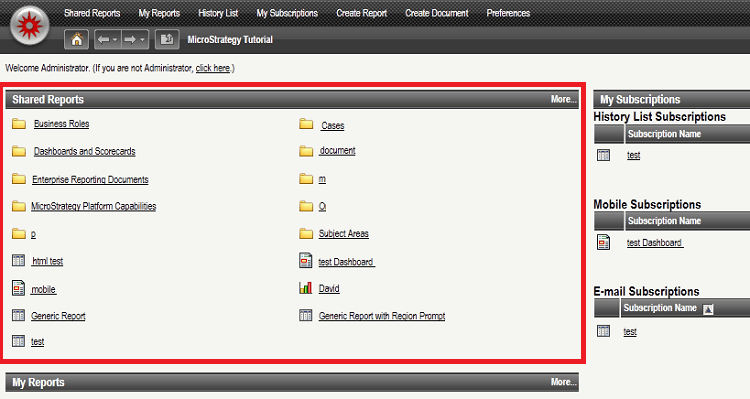Viewport: 750px width, 399px height.
Task: Open Preferences in top menu
Action: pos(508,13)
